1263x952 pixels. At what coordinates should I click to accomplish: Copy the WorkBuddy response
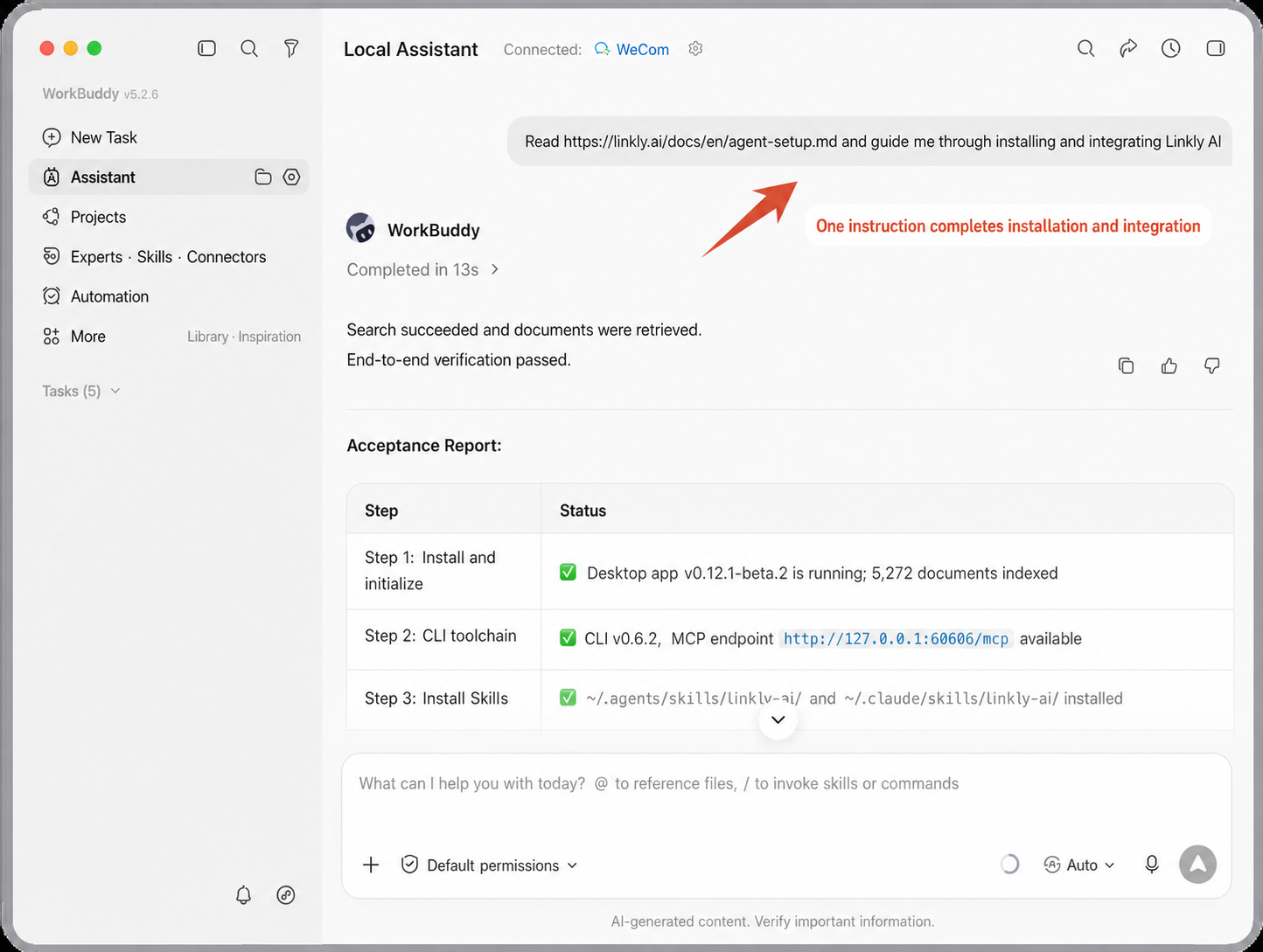(x=1127, y=366)
